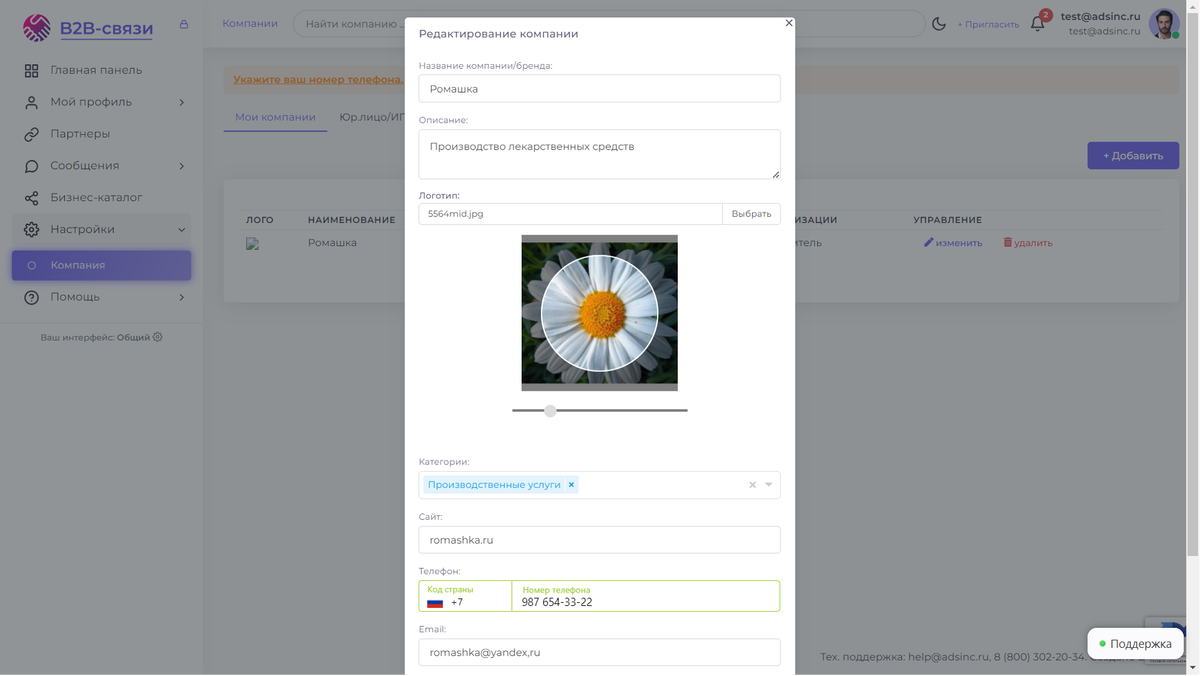
Task: Click Выбрать logo file button
Action: click(751, 214)
